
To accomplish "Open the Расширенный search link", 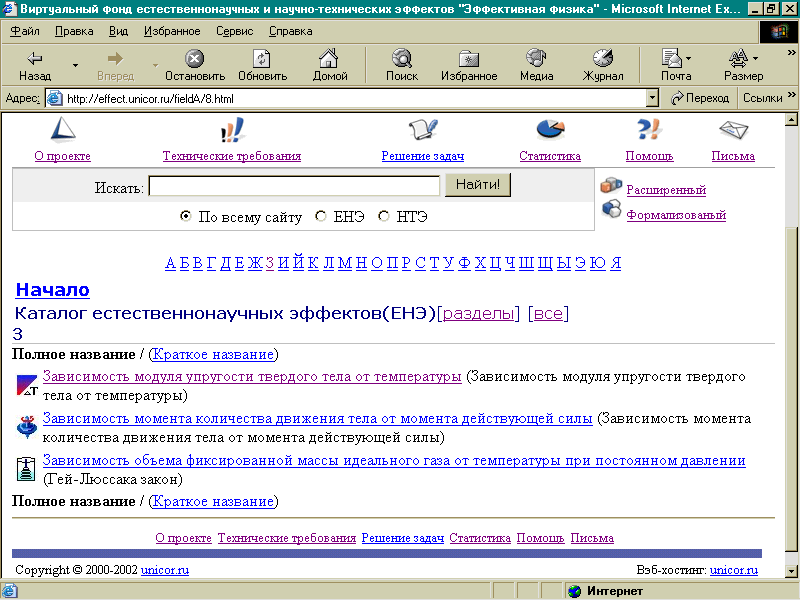I will [x=666, y=190].
